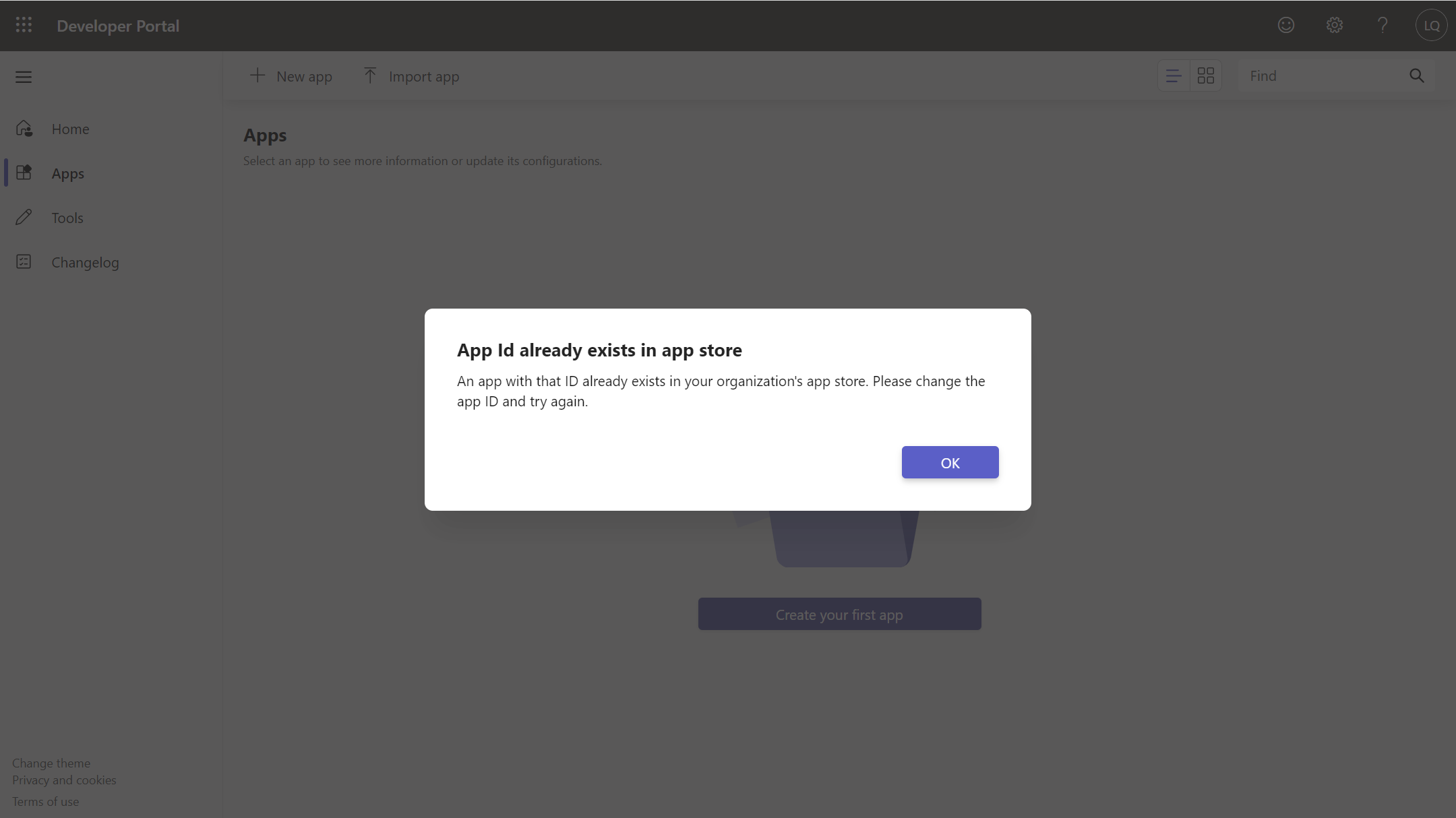Image resolution: width=1456 pixels, height=818 pixels.
Task: Click the Tools icon in sidebar
Action: click(x=24, y=217)
